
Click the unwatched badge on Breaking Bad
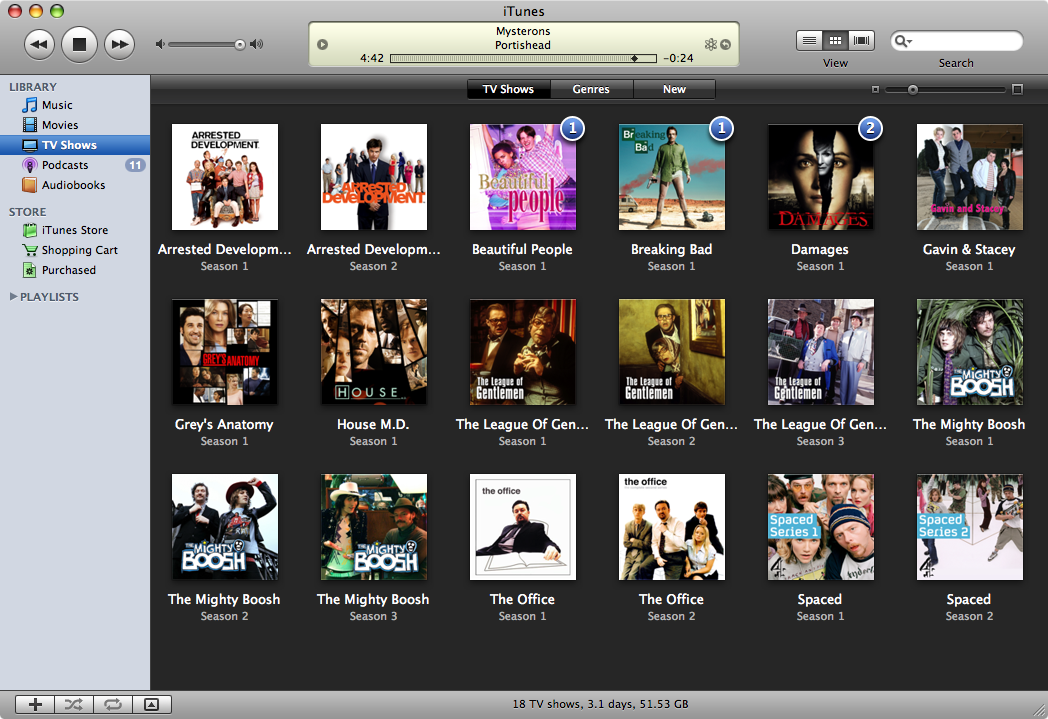(721, 128)
